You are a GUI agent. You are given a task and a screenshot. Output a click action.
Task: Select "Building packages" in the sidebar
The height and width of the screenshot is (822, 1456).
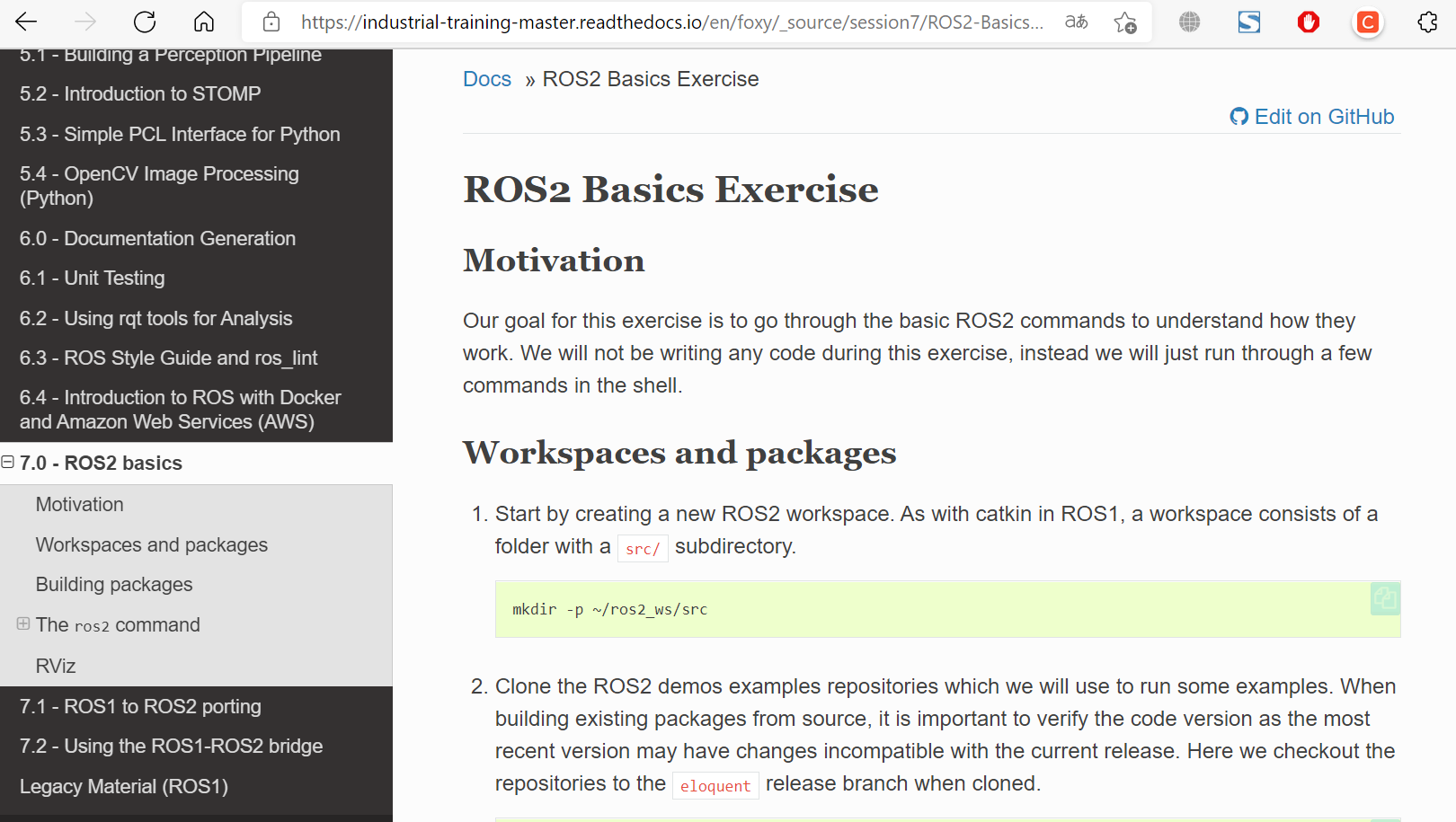(113, 584)
